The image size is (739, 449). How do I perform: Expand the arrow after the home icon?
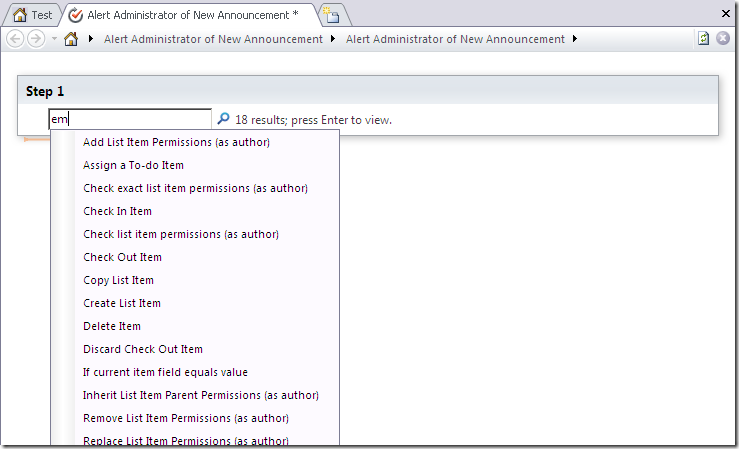91,40
